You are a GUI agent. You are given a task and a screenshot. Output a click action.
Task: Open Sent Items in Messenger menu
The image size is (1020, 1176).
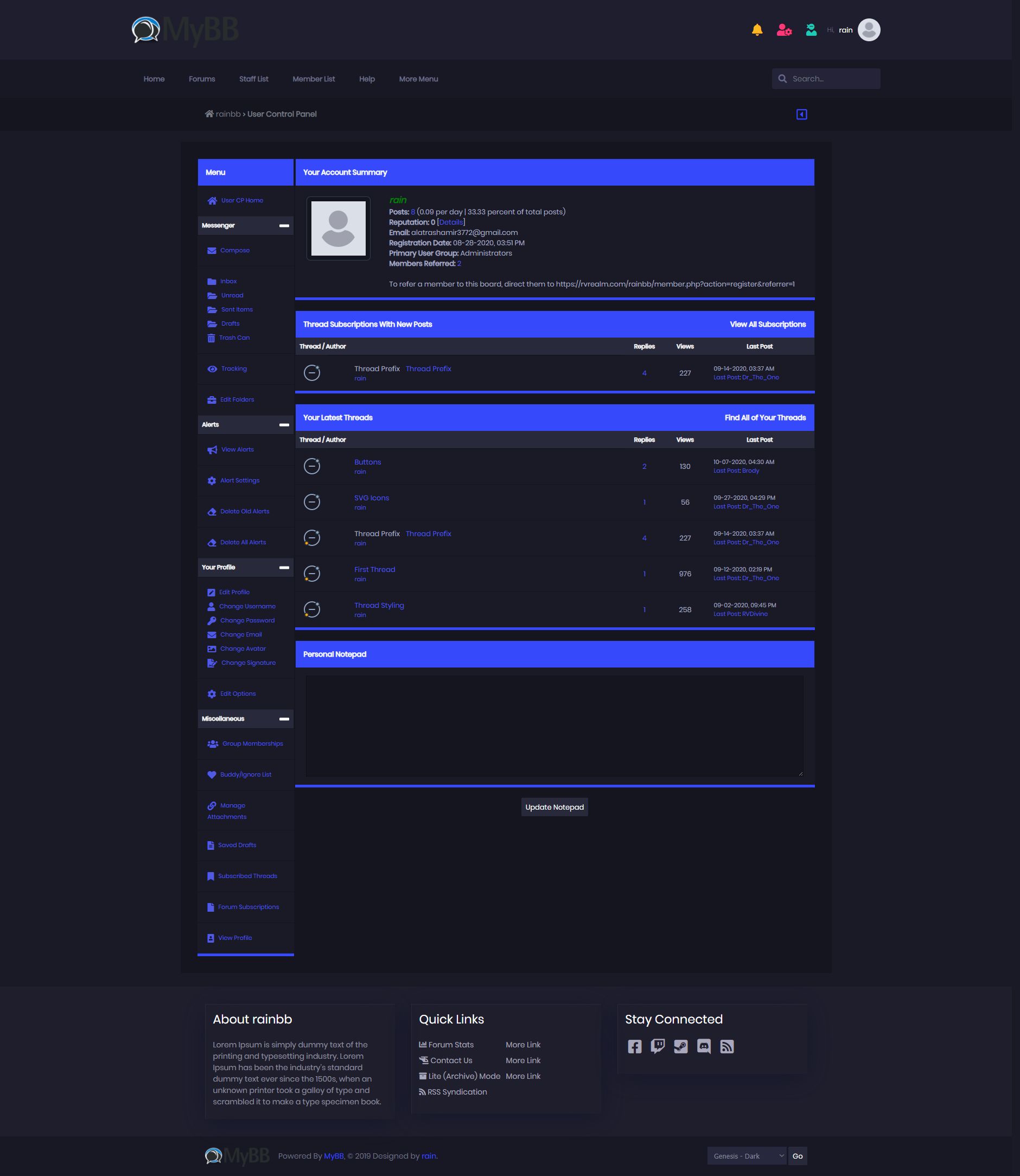click(x=237, y=310)
